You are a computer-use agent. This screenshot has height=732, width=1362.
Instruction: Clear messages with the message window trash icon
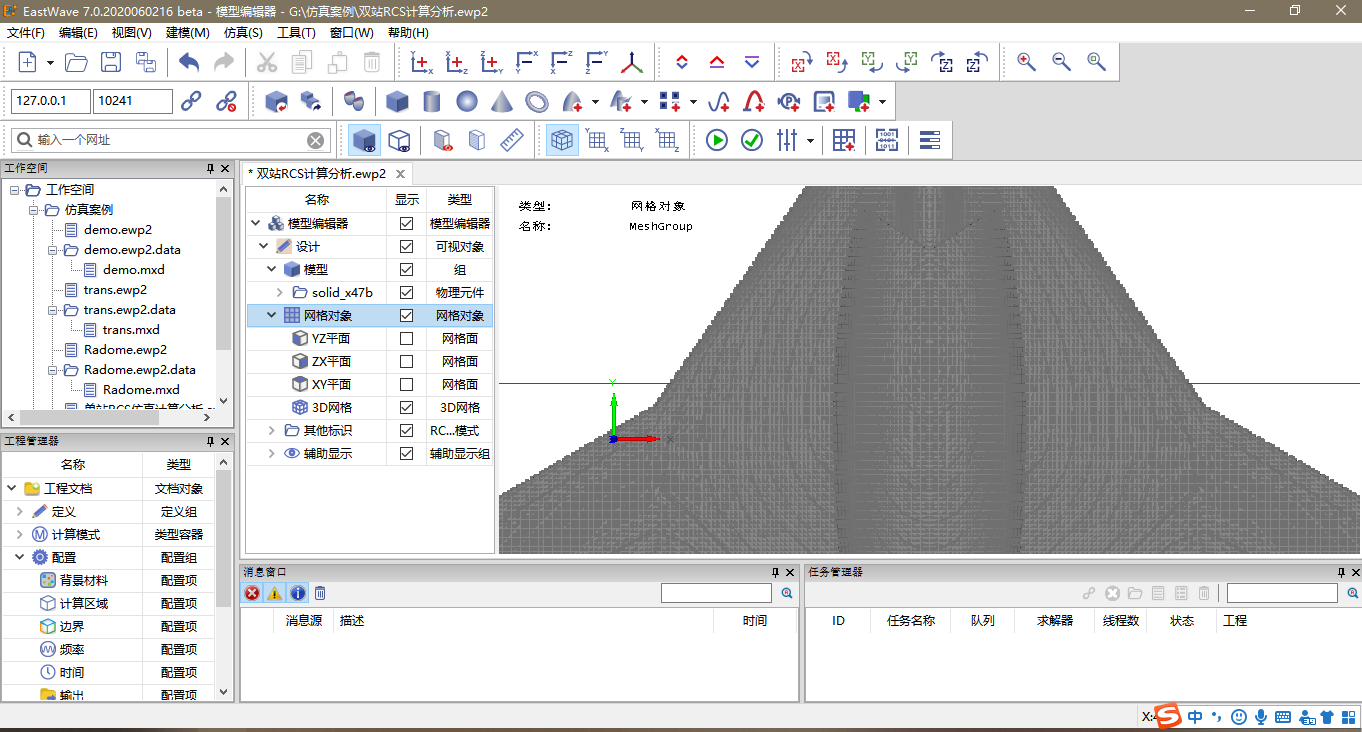320,593
